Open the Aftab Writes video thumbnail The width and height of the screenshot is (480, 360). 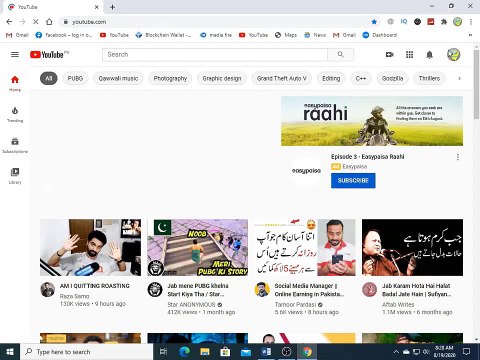412,247
